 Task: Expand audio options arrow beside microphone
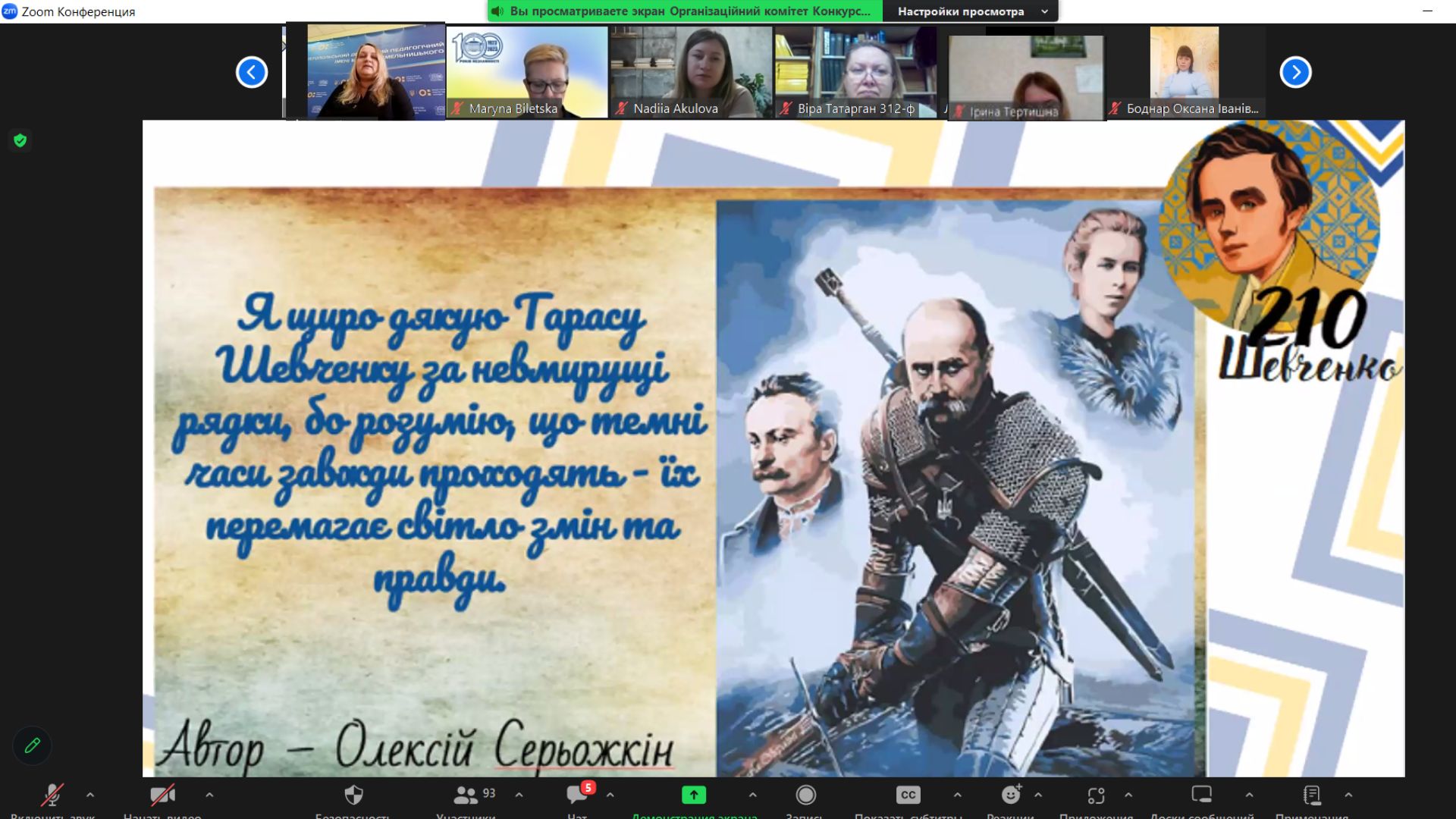click(x=90, y=795)
